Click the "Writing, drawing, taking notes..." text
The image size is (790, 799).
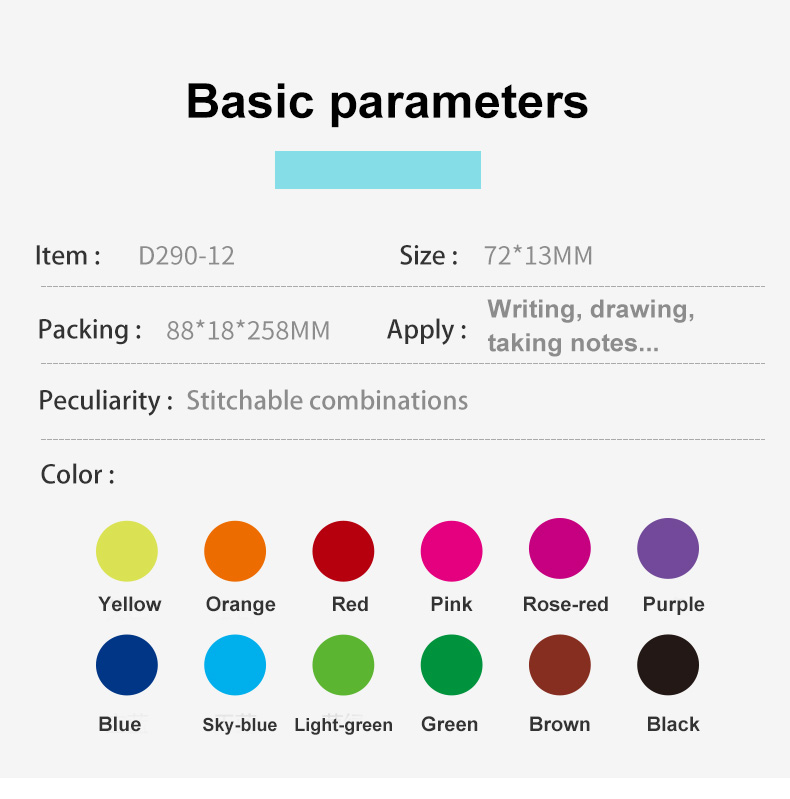590,326
